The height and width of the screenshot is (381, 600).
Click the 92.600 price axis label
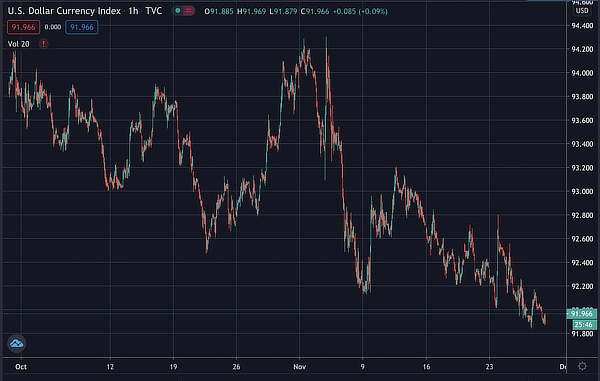(x=582, y=239)
